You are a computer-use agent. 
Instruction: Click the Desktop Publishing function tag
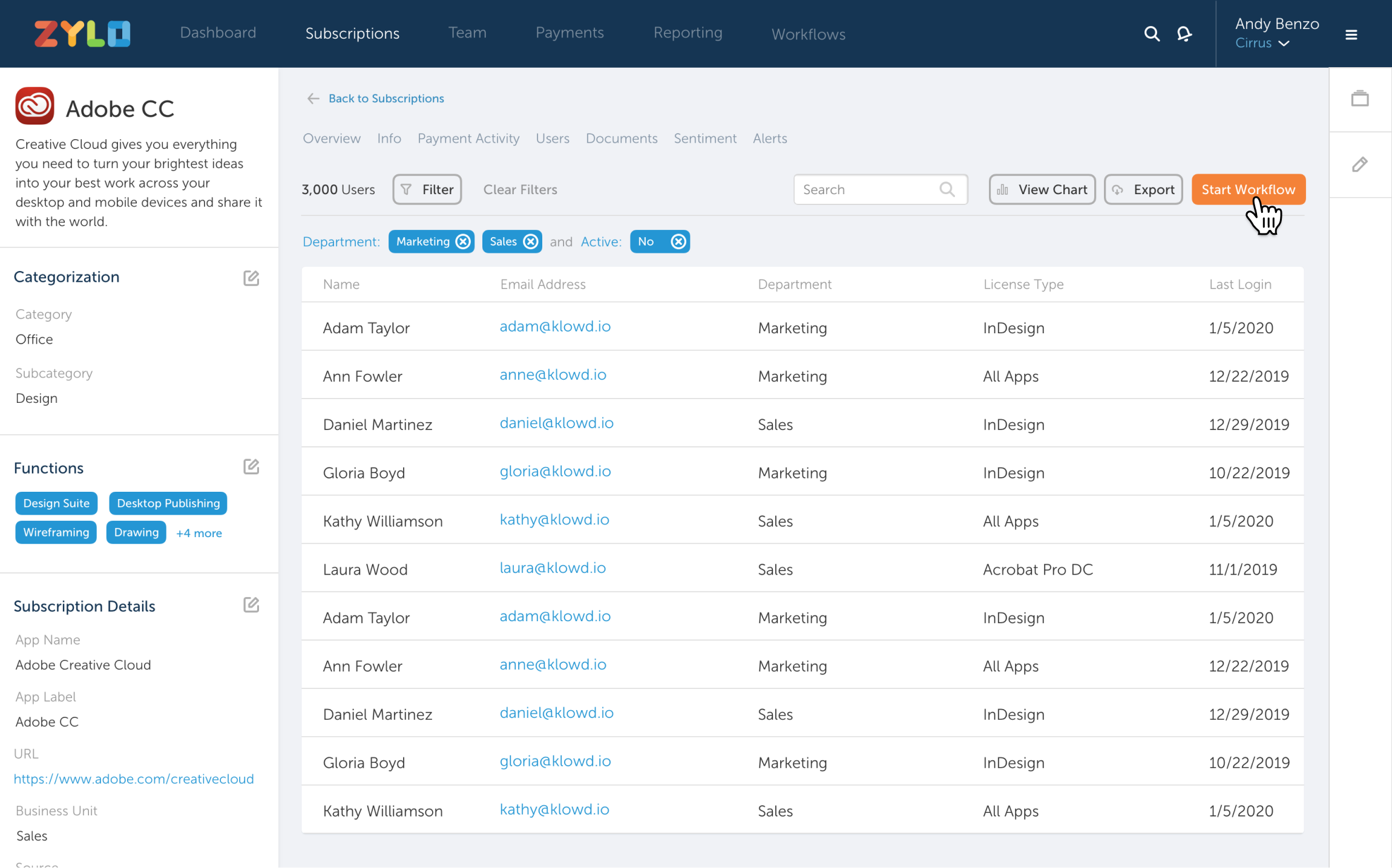[x=168, y=503]
